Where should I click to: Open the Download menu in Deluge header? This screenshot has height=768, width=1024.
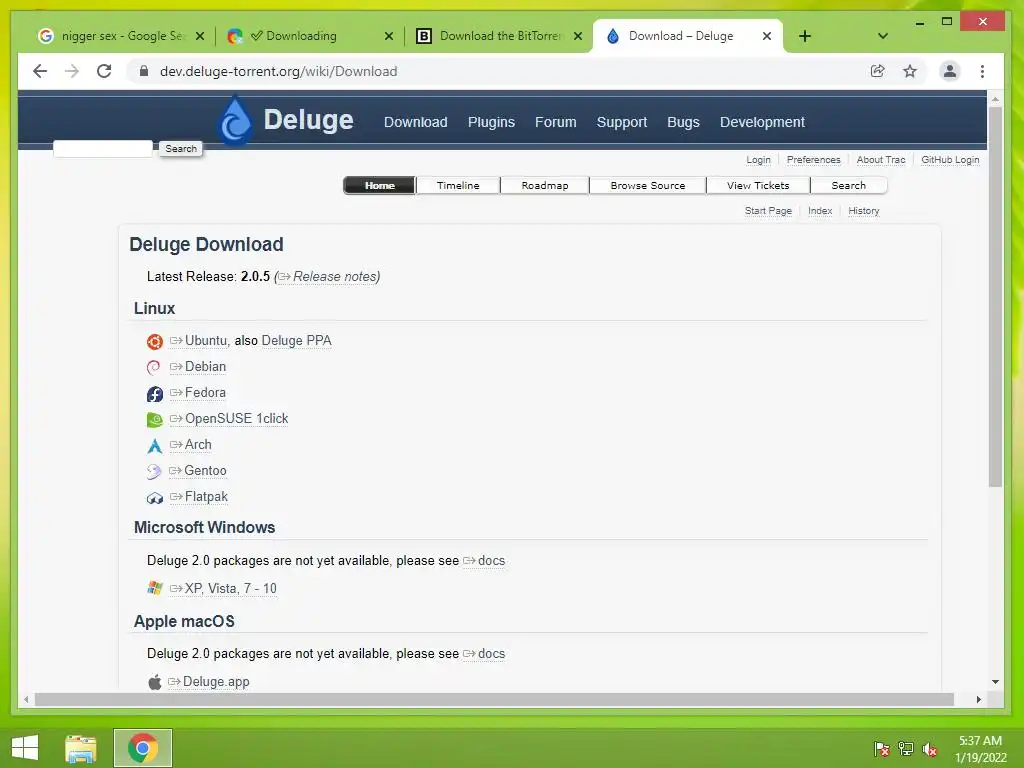tap(415, 122)
